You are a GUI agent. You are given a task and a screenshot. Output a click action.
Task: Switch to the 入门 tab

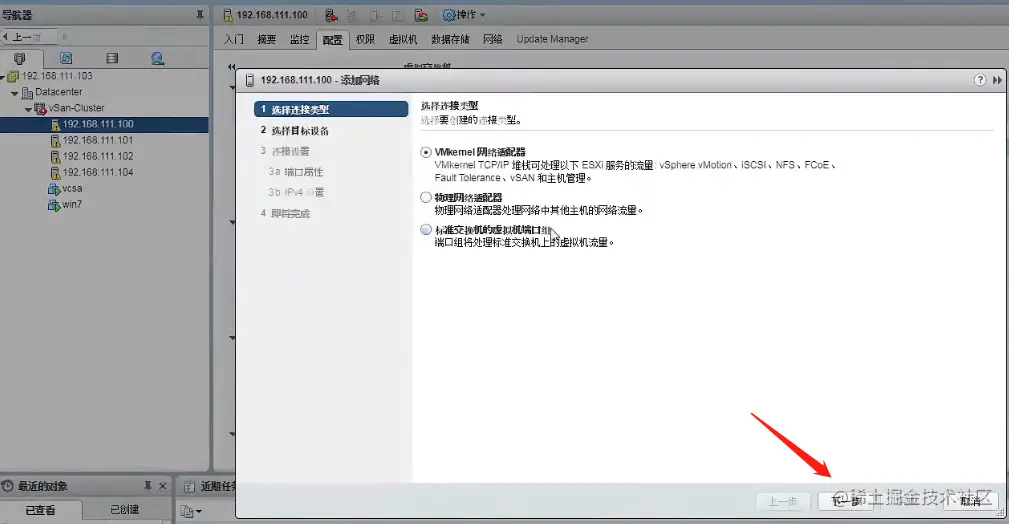(234, 39)
